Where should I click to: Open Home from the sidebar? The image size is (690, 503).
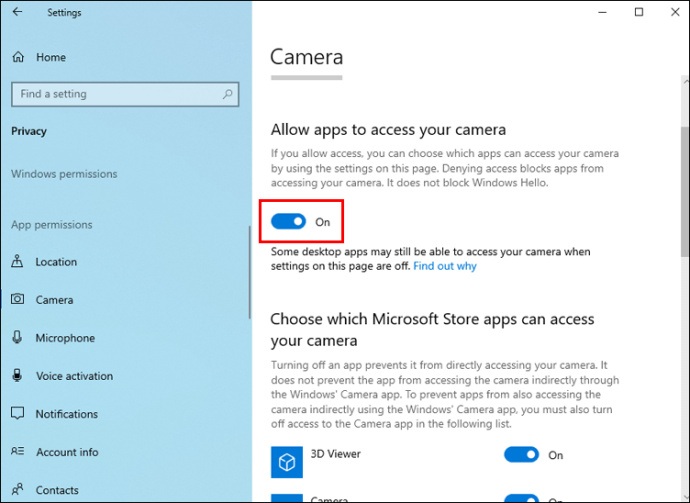(39, 57)
